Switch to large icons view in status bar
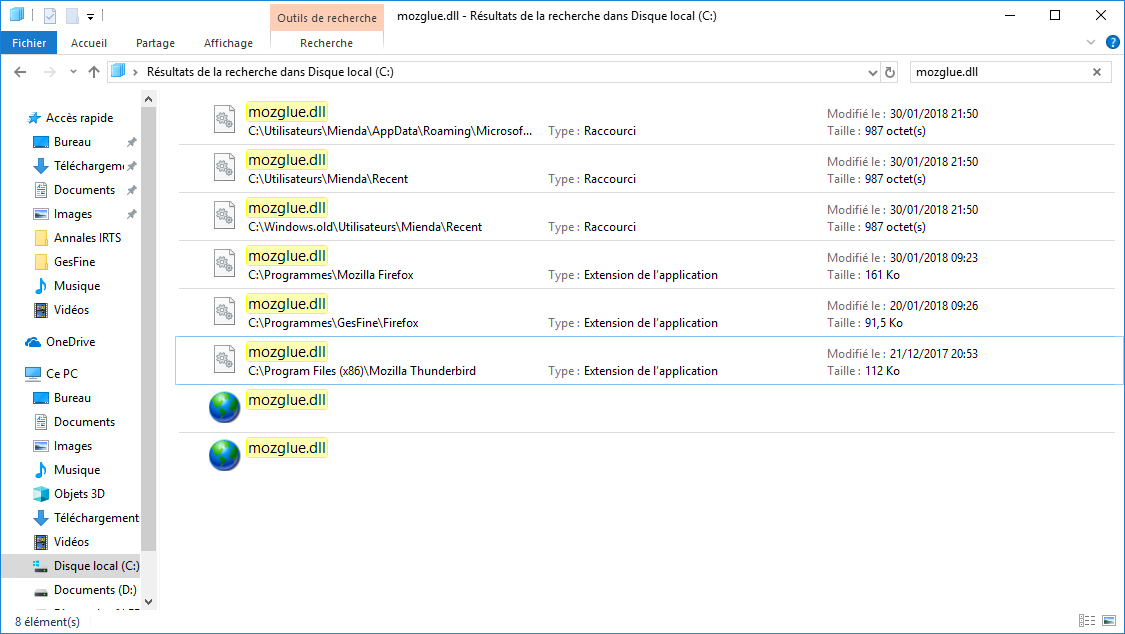Image resolution: width=1125 pixels, height=634 pixels. 1107,621
